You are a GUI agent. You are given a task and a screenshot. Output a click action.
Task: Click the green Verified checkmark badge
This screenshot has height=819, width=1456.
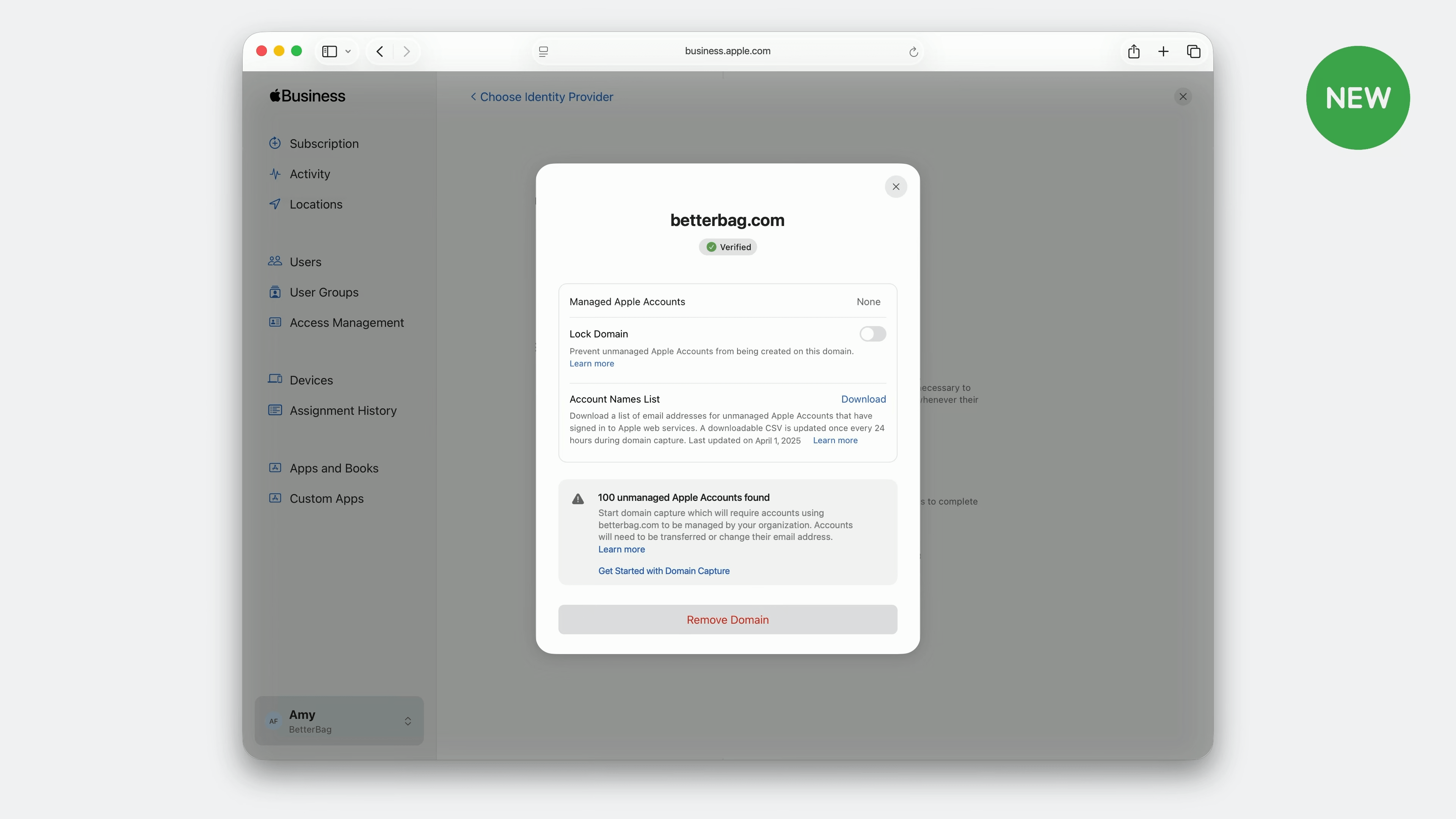(x=712, y=247)
